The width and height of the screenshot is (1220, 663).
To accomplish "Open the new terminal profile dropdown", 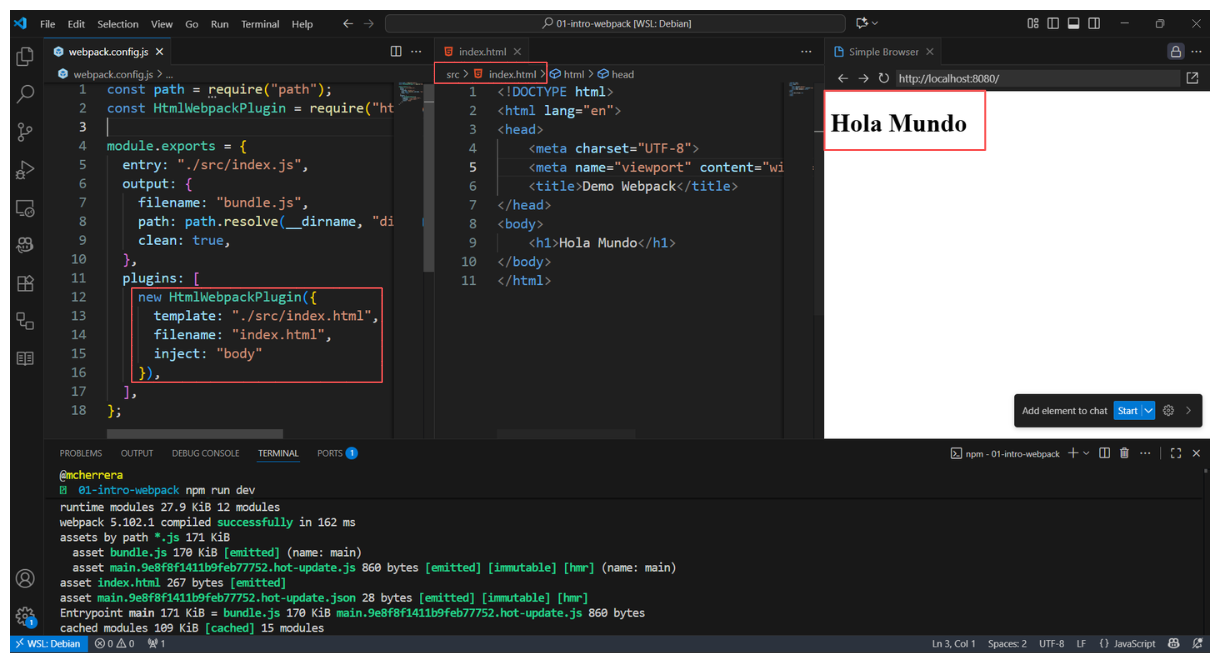I will coord(1086,453).
